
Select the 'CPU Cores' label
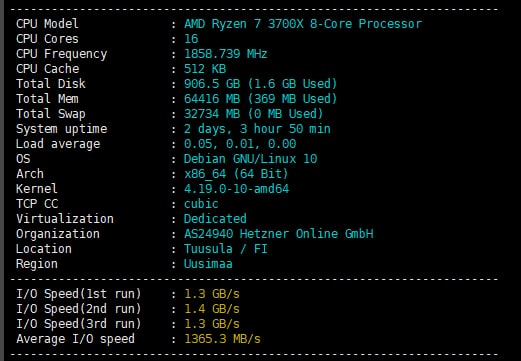47,39
